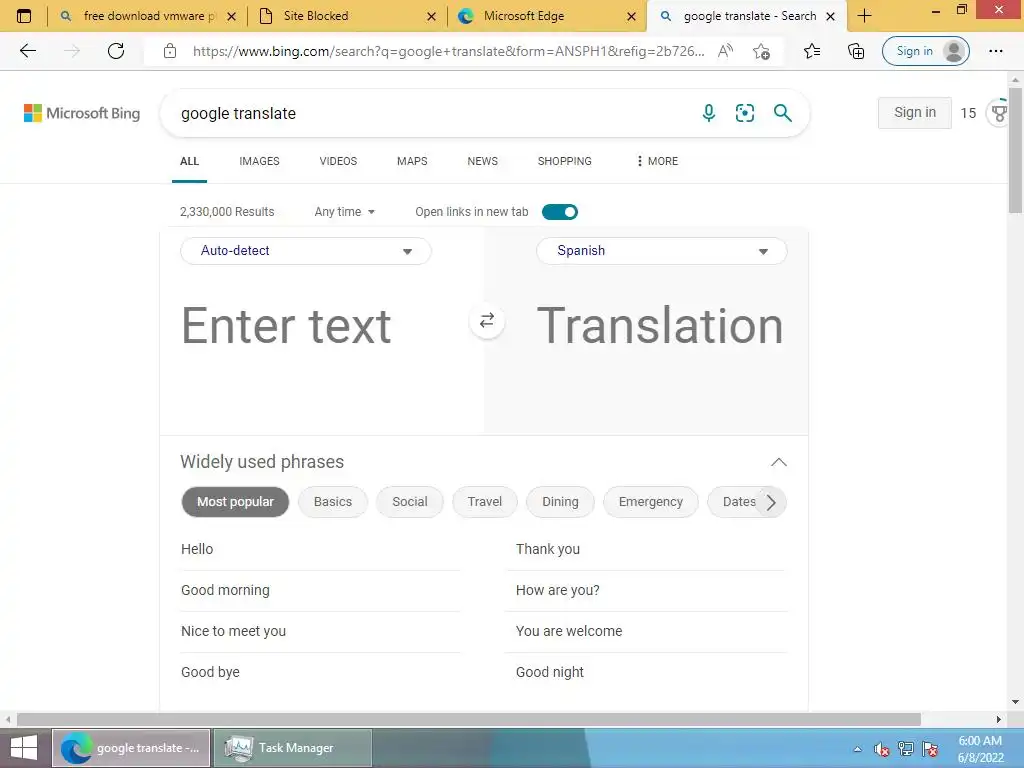This screenshot has width=1024, height=768.
Task: Open Microsoft Rewards trophy icon
Action: click(998, 113)
